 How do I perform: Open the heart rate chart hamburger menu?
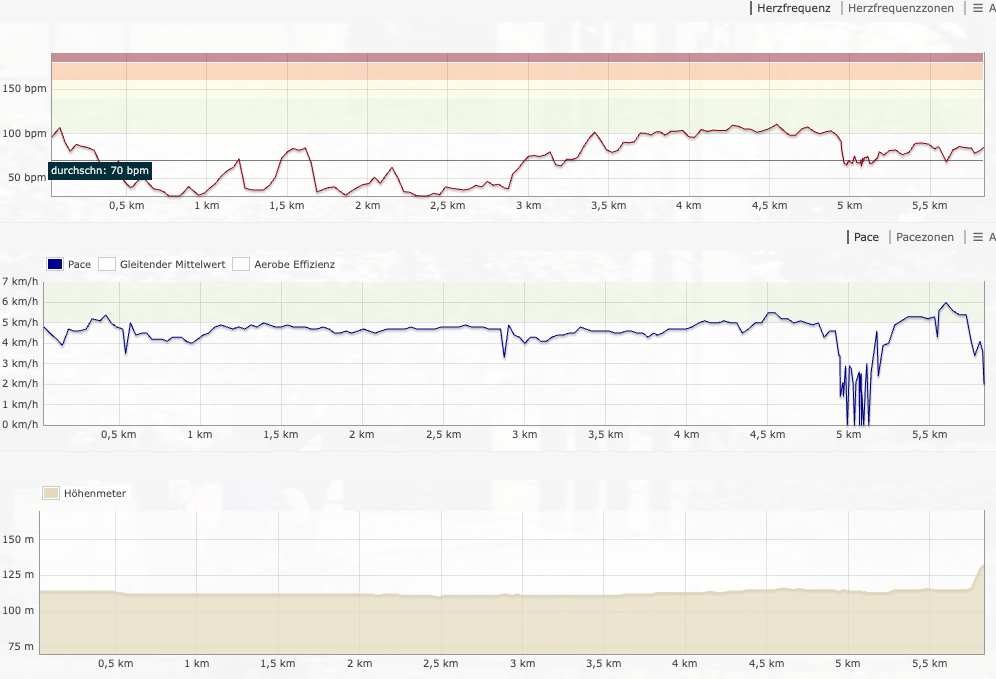(979, 8)
